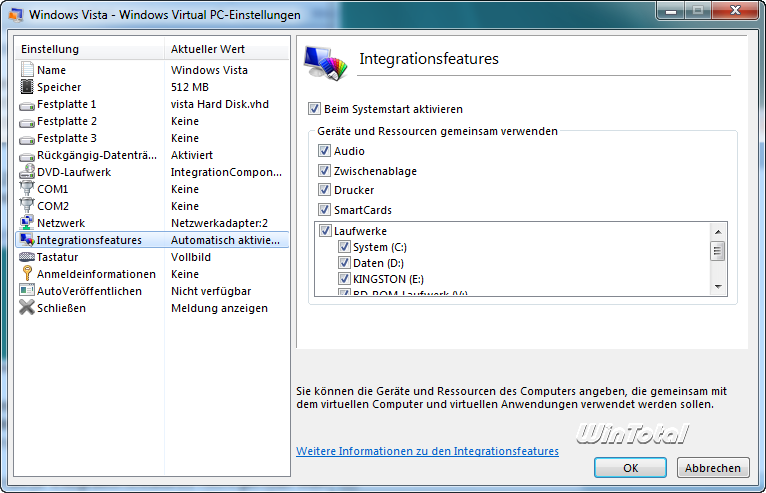Select the COM2 setting
The width and height of the screenshot is (766, 493).
click(152, 206)
